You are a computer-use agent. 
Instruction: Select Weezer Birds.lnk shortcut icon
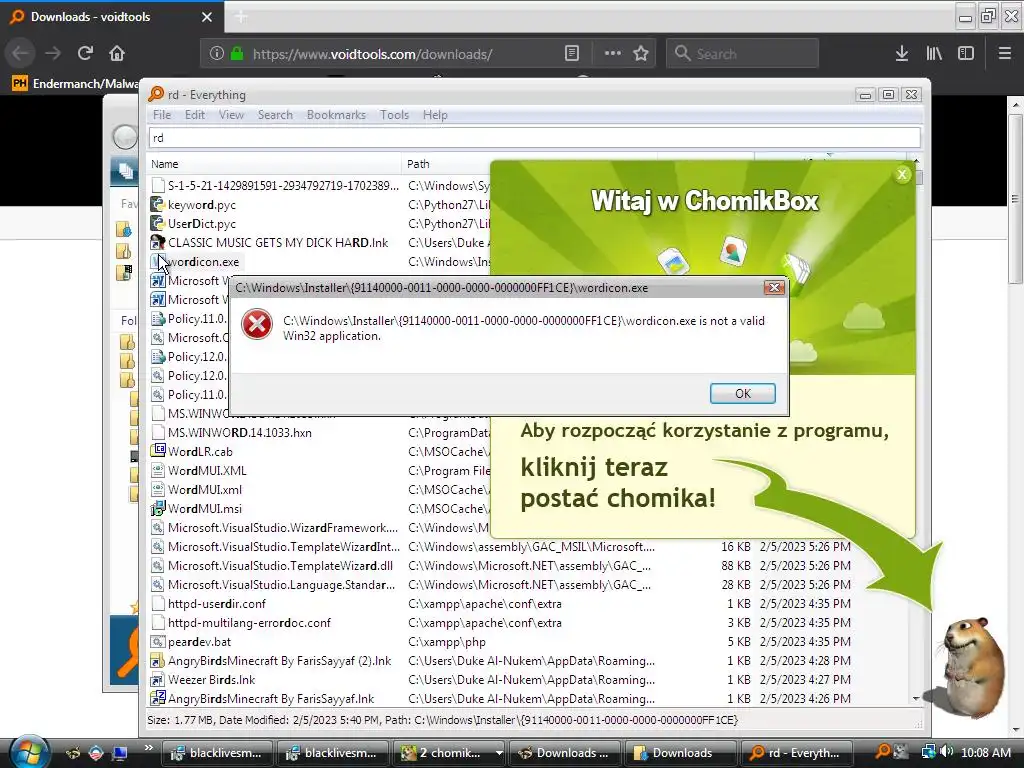pyautogui.click(x=157, y=679)
